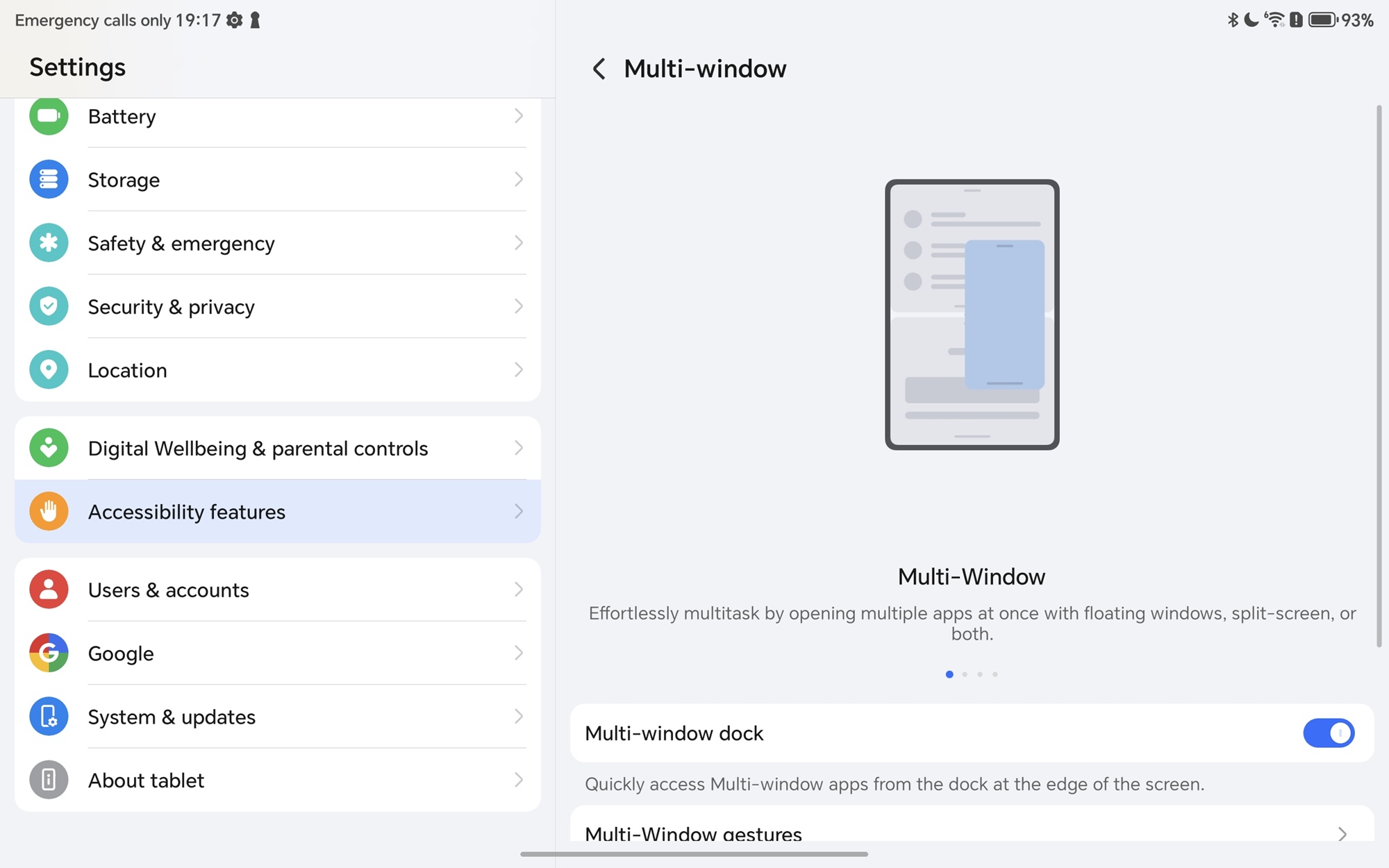Image resolution: width=1389 pixels, height=868 pixels.
Task: Tap the gray About tablet icon
Action: [49, 780]
